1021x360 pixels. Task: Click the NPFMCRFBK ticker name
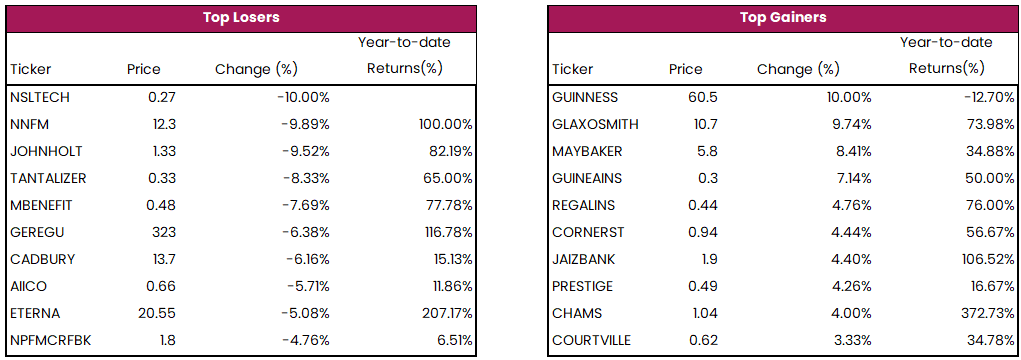pyautogui.click(x=50, y=340)
